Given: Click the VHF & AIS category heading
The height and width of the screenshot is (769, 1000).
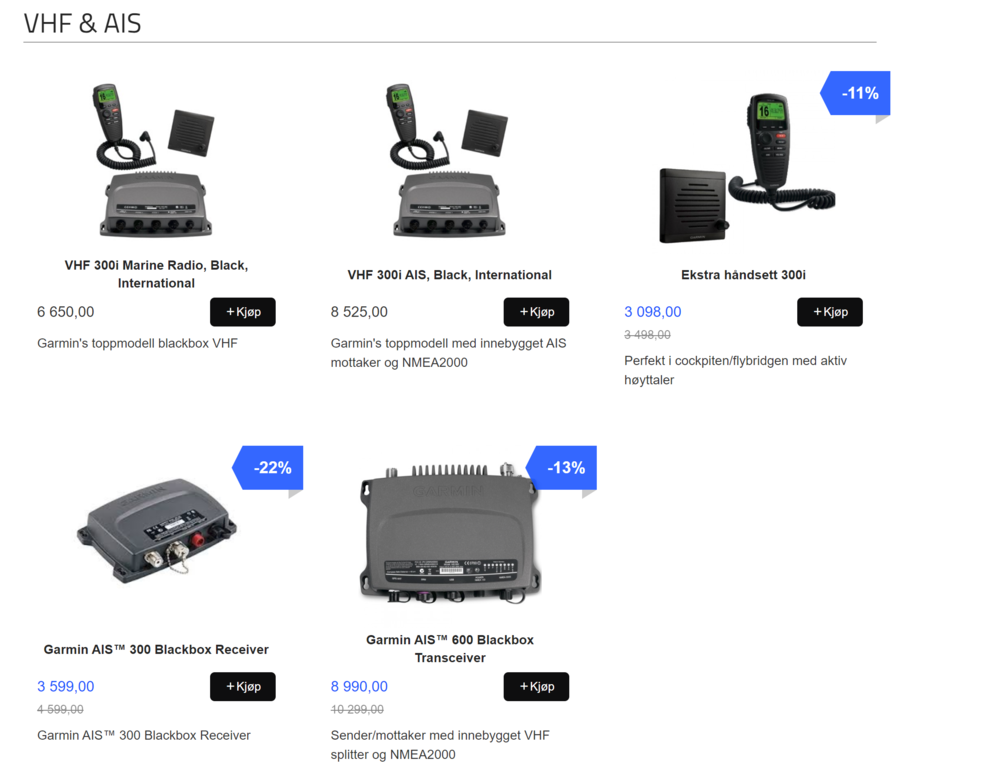Looking at the screenshot, I should [82, 24].
